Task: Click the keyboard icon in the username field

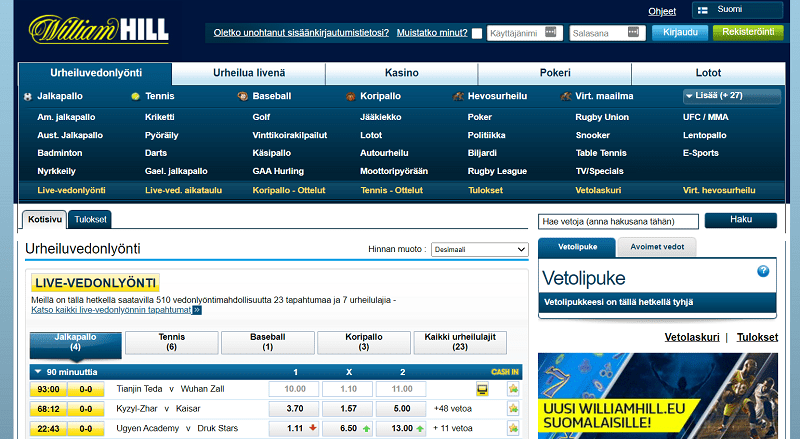Action: (551, 32)
